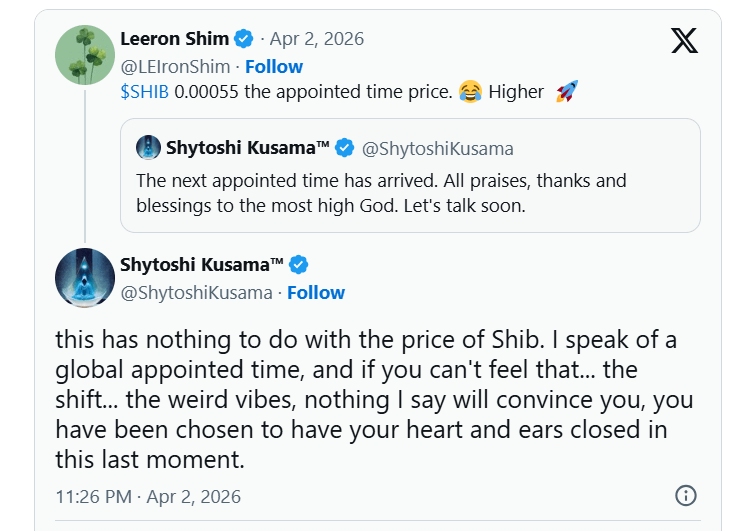754x531 pixels.
Task: Open Shytoshi Kusama's large profile avatar
Action: pos(84,278)
